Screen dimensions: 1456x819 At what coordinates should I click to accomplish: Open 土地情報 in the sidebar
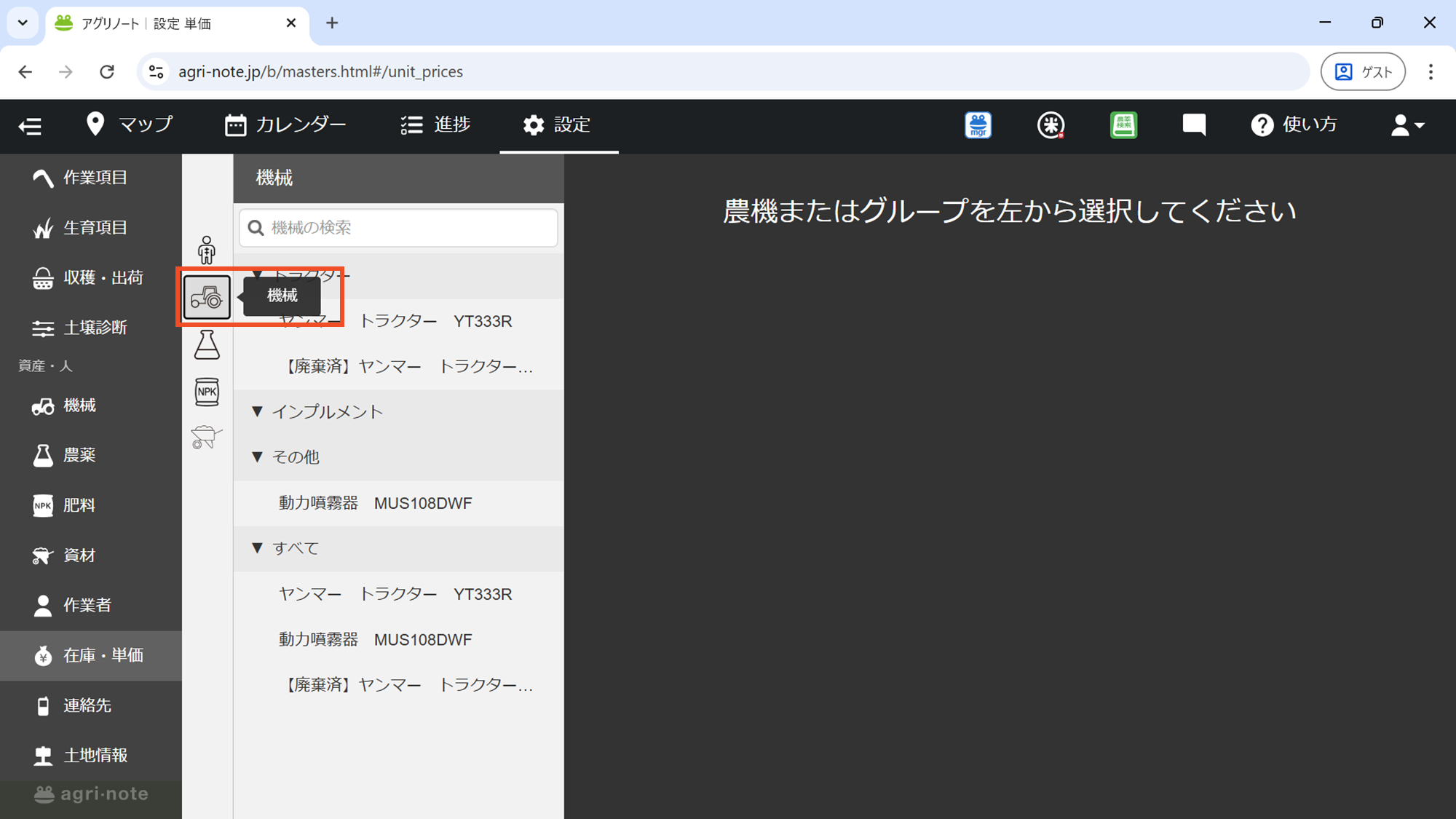point(91,756)
